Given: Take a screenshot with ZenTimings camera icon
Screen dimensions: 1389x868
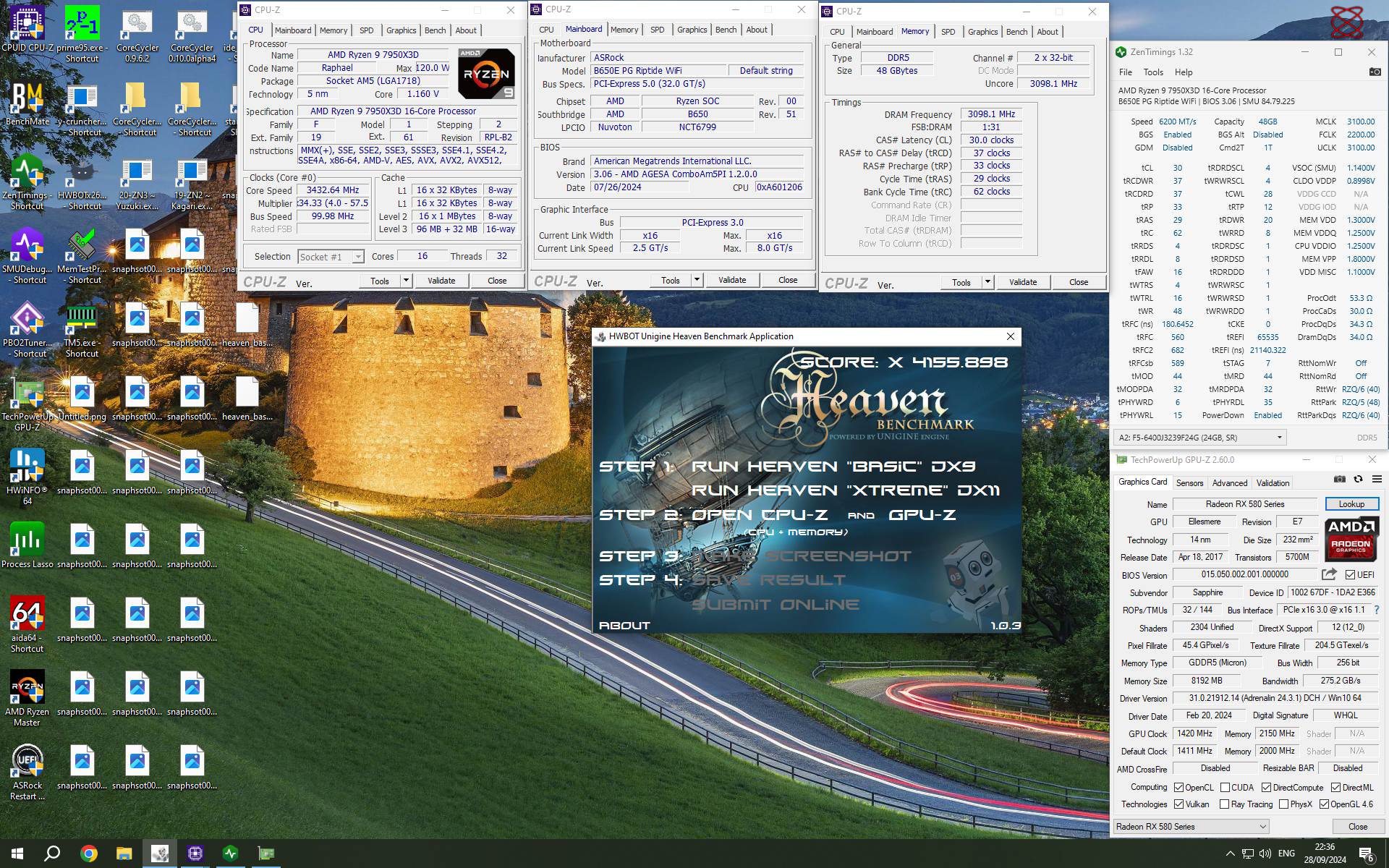Looking at the screenshot, I should [1375, 72].
